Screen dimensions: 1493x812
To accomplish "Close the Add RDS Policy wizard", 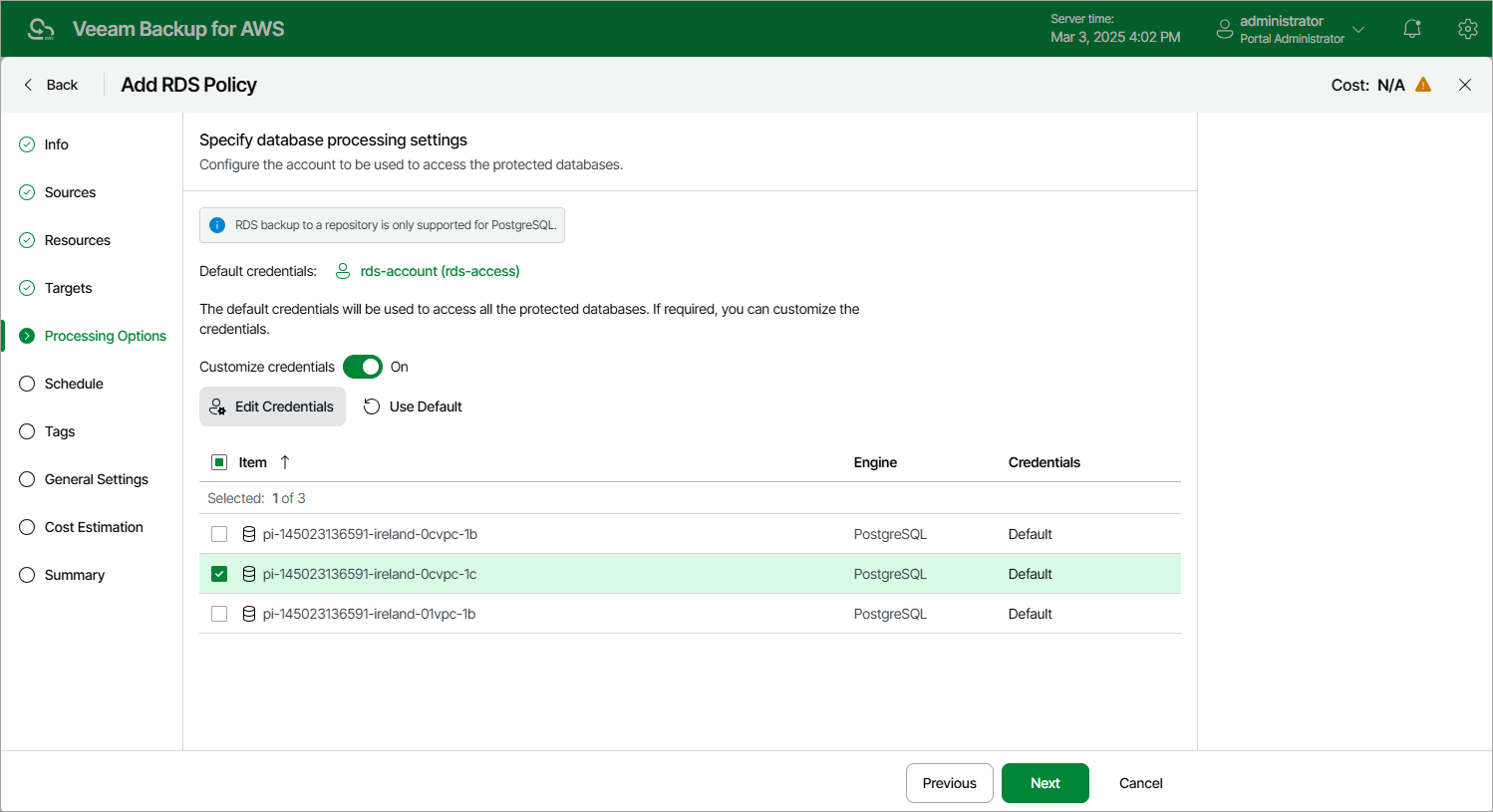I will pyautogui.click(x=1465, y=85).
